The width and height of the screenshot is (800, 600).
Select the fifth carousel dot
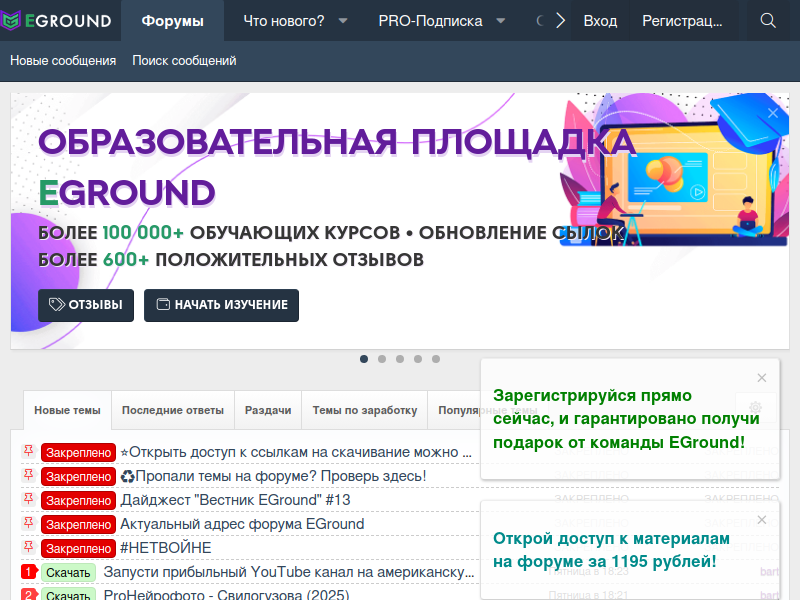click(436, 359)
